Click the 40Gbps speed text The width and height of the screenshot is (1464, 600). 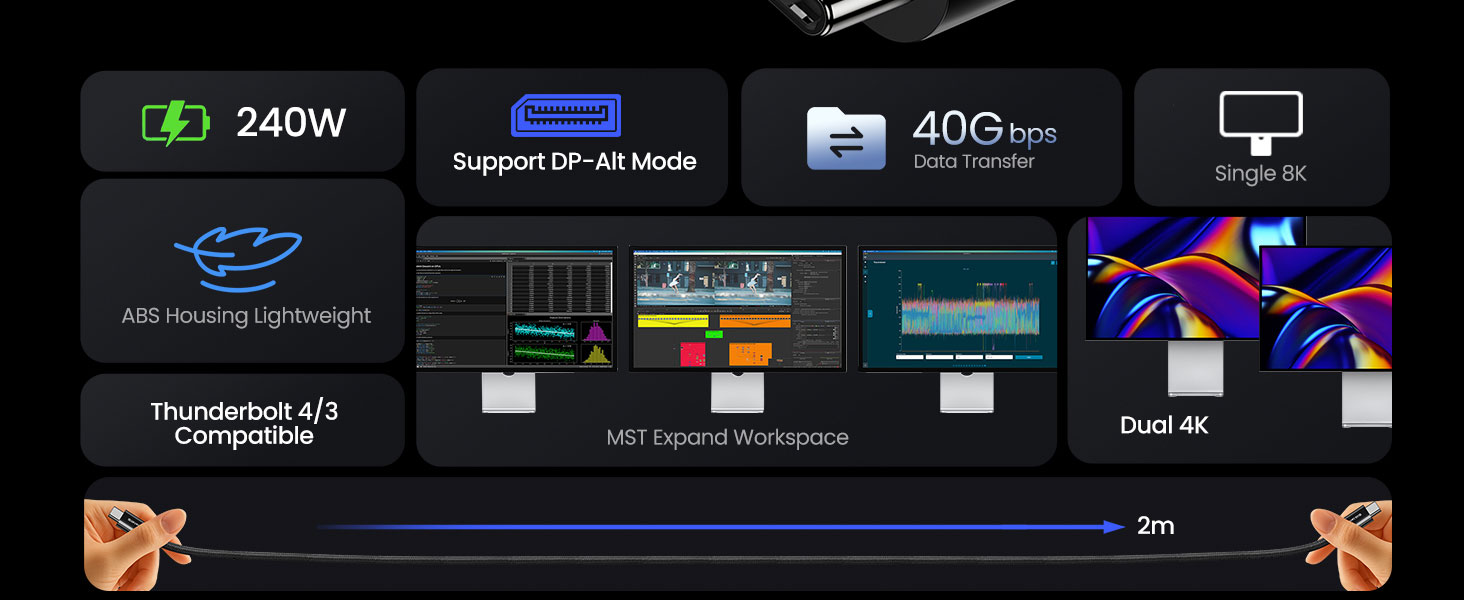[984, 130]
